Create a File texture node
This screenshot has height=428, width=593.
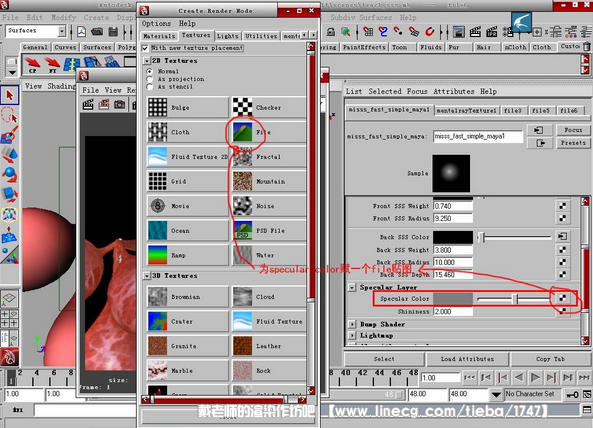coord(268,132)
